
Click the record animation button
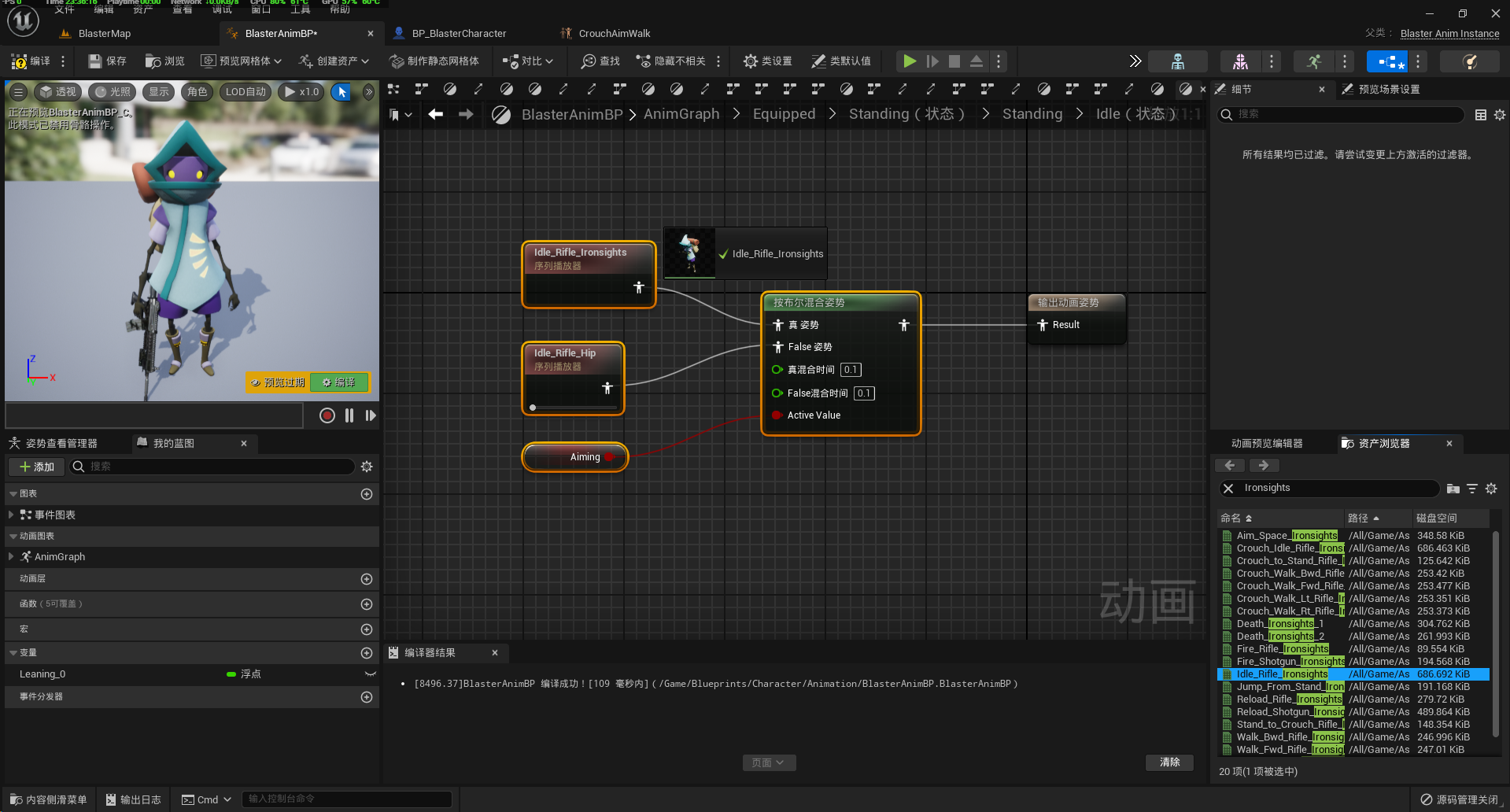click(x=327, y=415)
